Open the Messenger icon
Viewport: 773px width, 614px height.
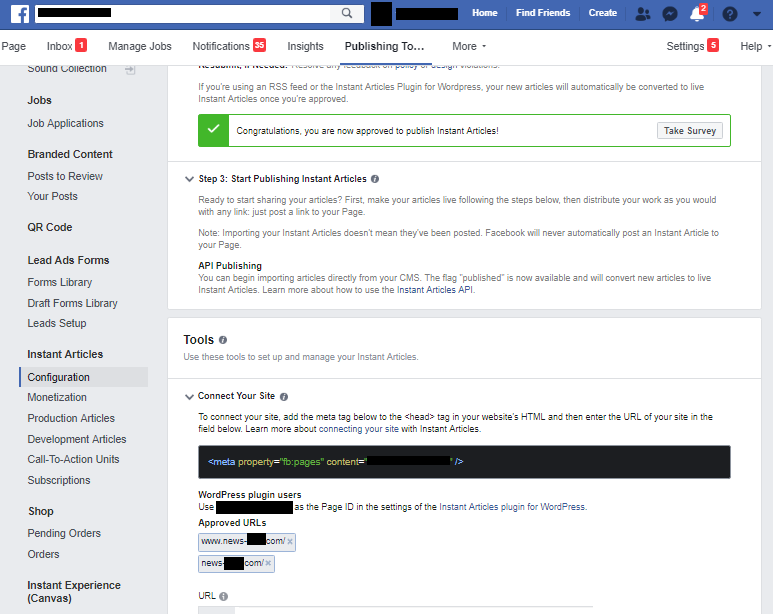[x=669, y=14]
